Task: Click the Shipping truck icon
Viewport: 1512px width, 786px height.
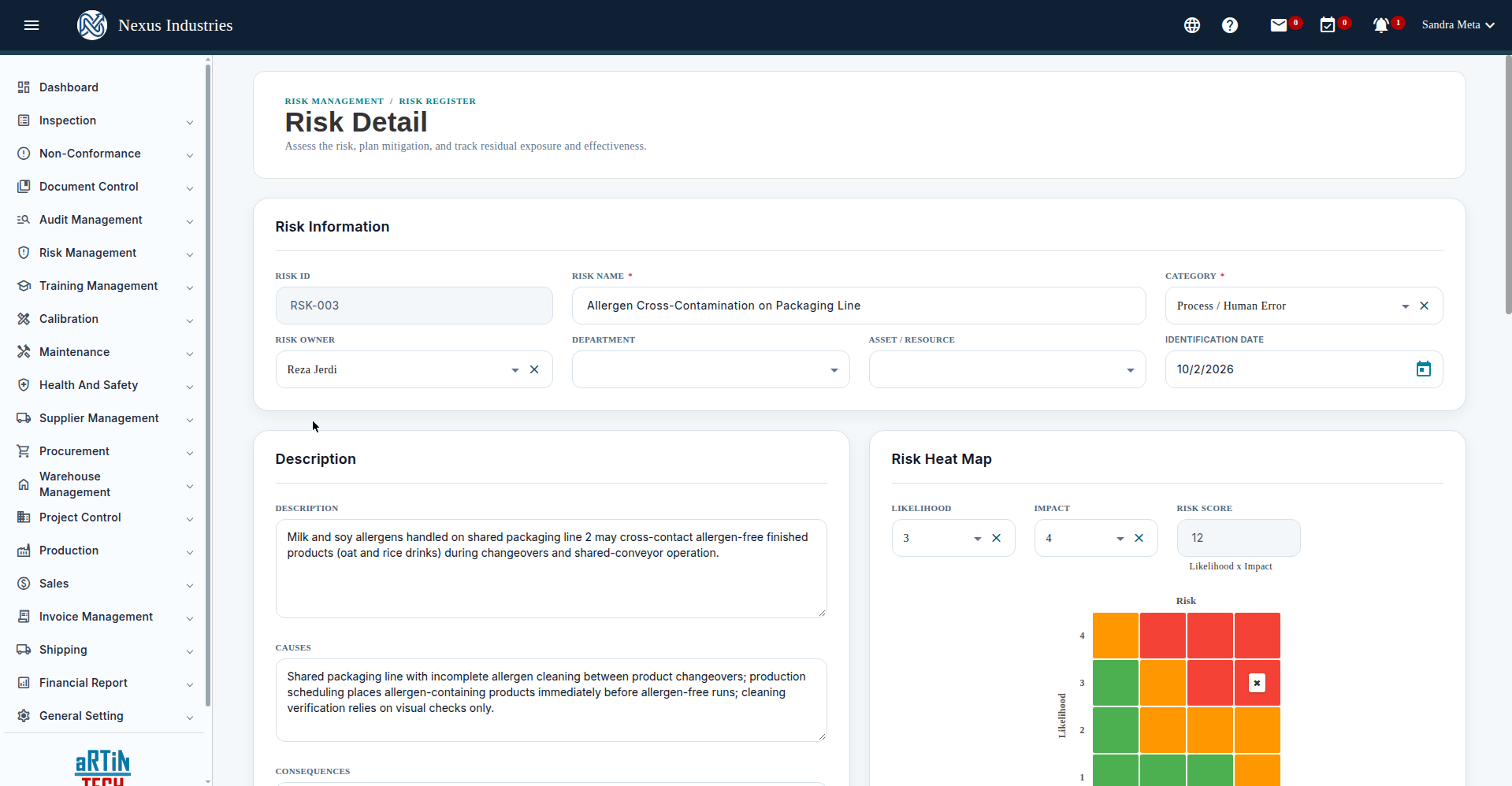Action: coord(24,650)
